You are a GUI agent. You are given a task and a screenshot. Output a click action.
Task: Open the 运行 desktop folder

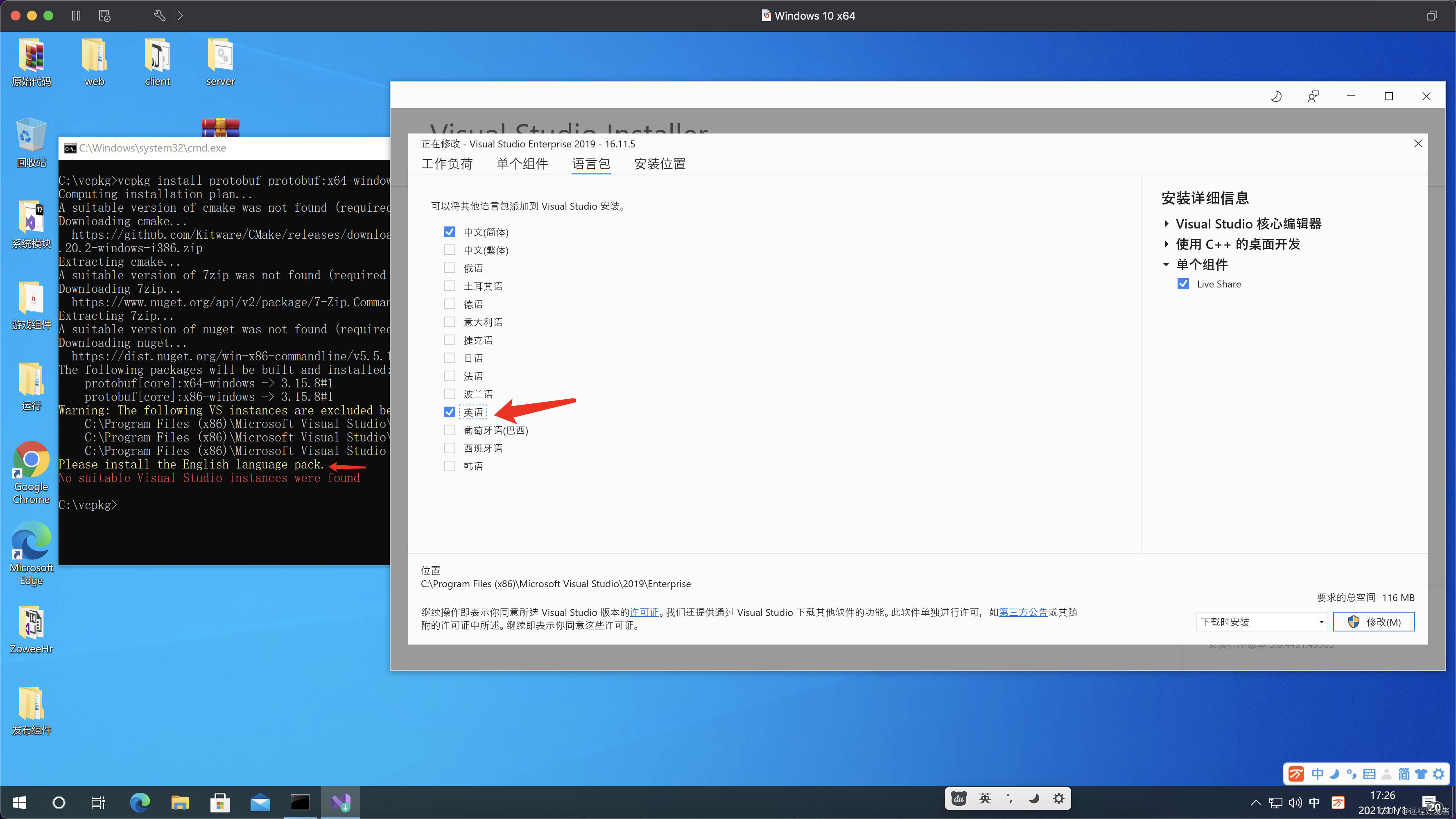[x=32, y=387]
